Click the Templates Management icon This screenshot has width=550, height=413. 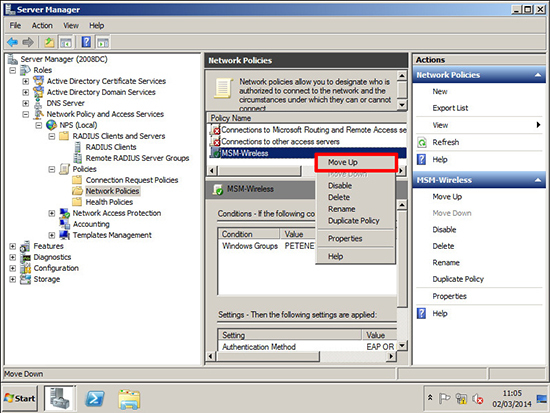click(x=64, y=235)
